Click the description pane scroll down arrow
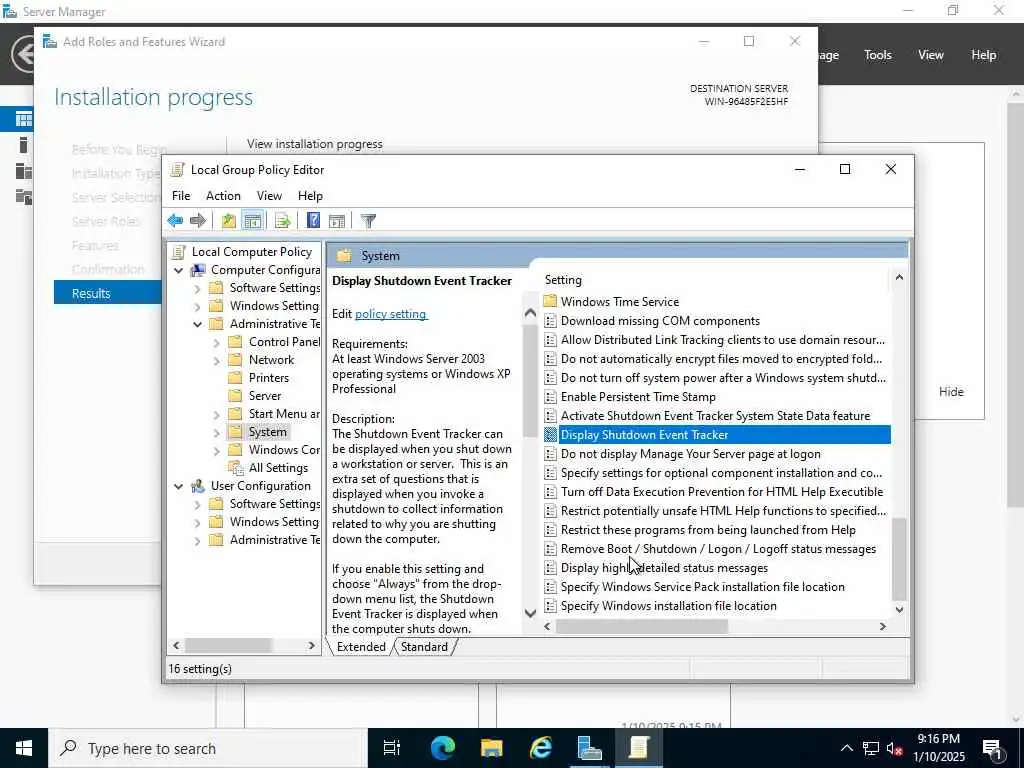This screenshot has width=1024, height=768. coord(530,613)
